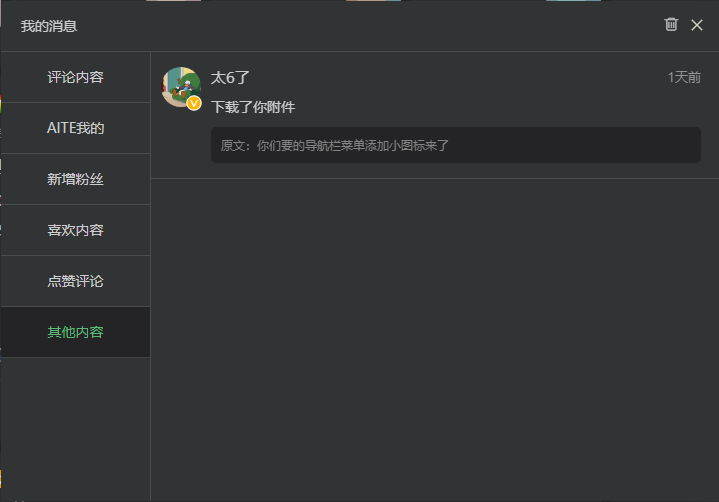Click the empty message list area below notification
This screenshot has height=502, width=719.
tap(435, 339)
